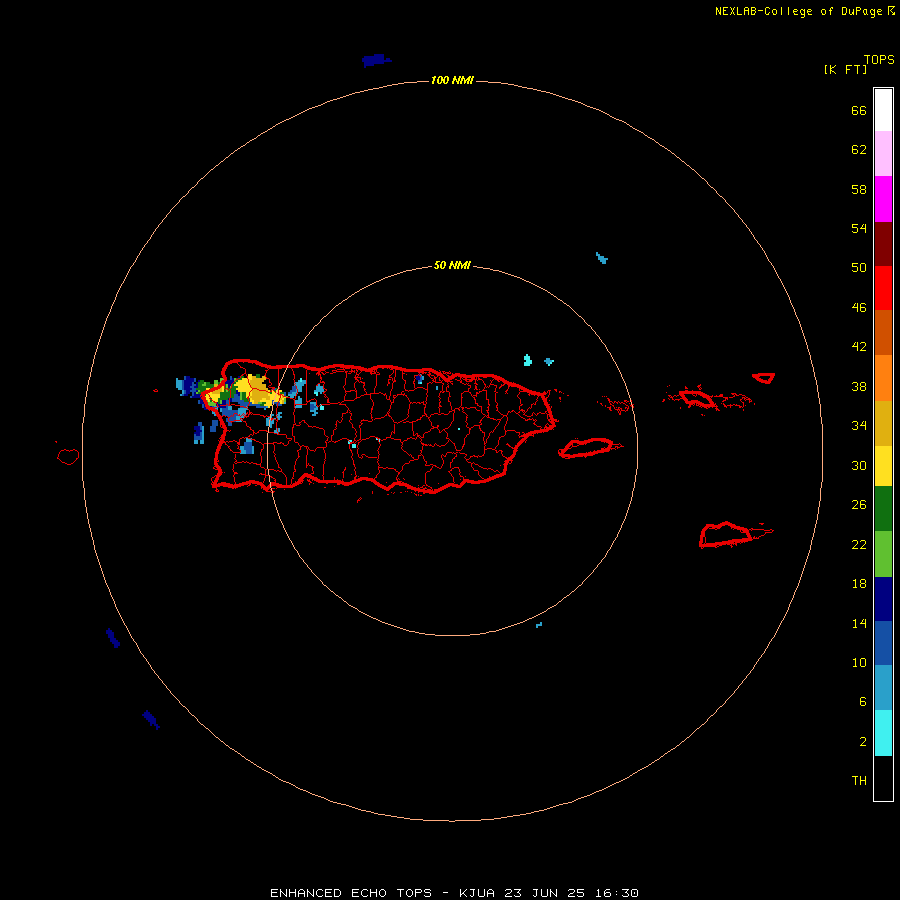Click the 50 NMI range ring label
900x900 pixels.
tap(452, 265)
